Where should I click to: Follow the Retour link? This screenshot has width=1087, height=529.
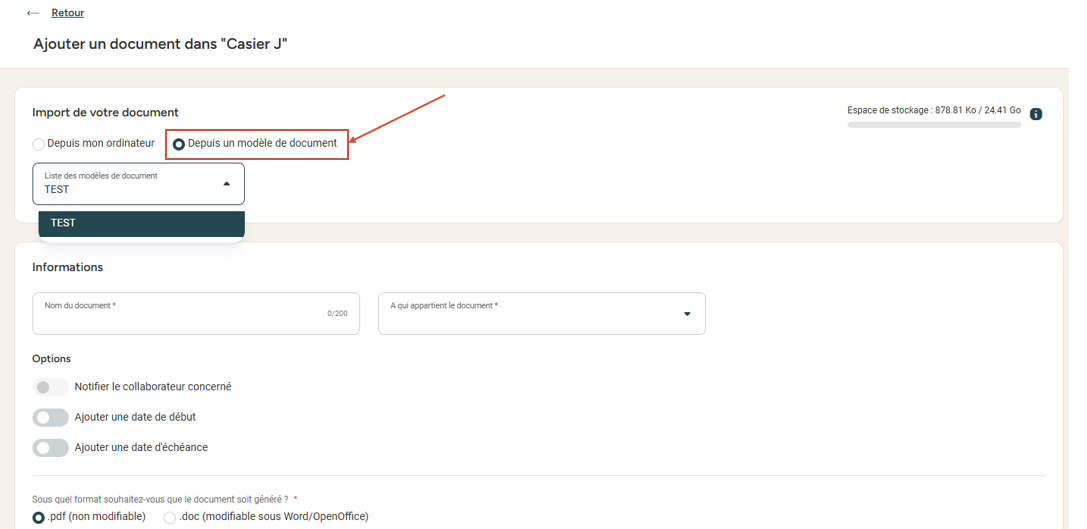point(68,13)
